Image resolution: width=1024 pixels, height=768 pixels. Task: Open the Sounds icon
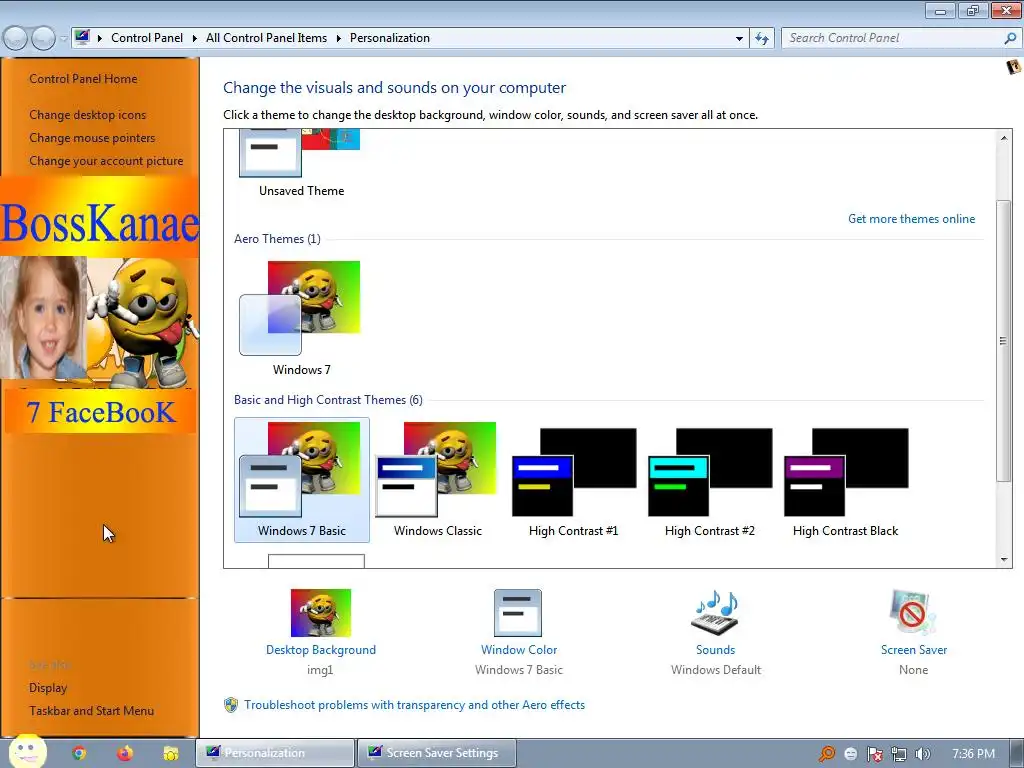click(x=714, y=613)
